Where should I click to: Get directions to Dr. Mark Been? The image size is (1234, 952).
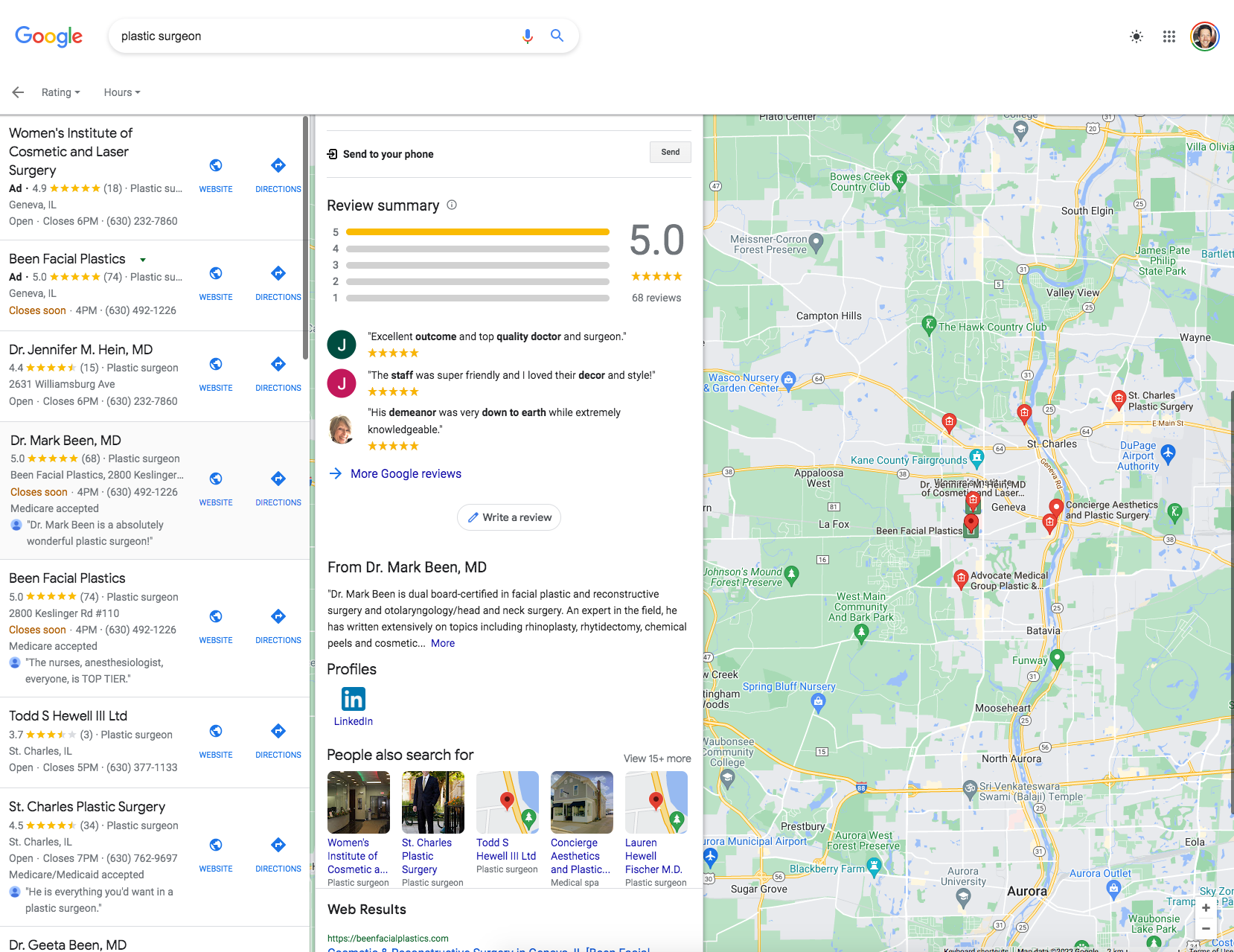click(x=278, y=479)
